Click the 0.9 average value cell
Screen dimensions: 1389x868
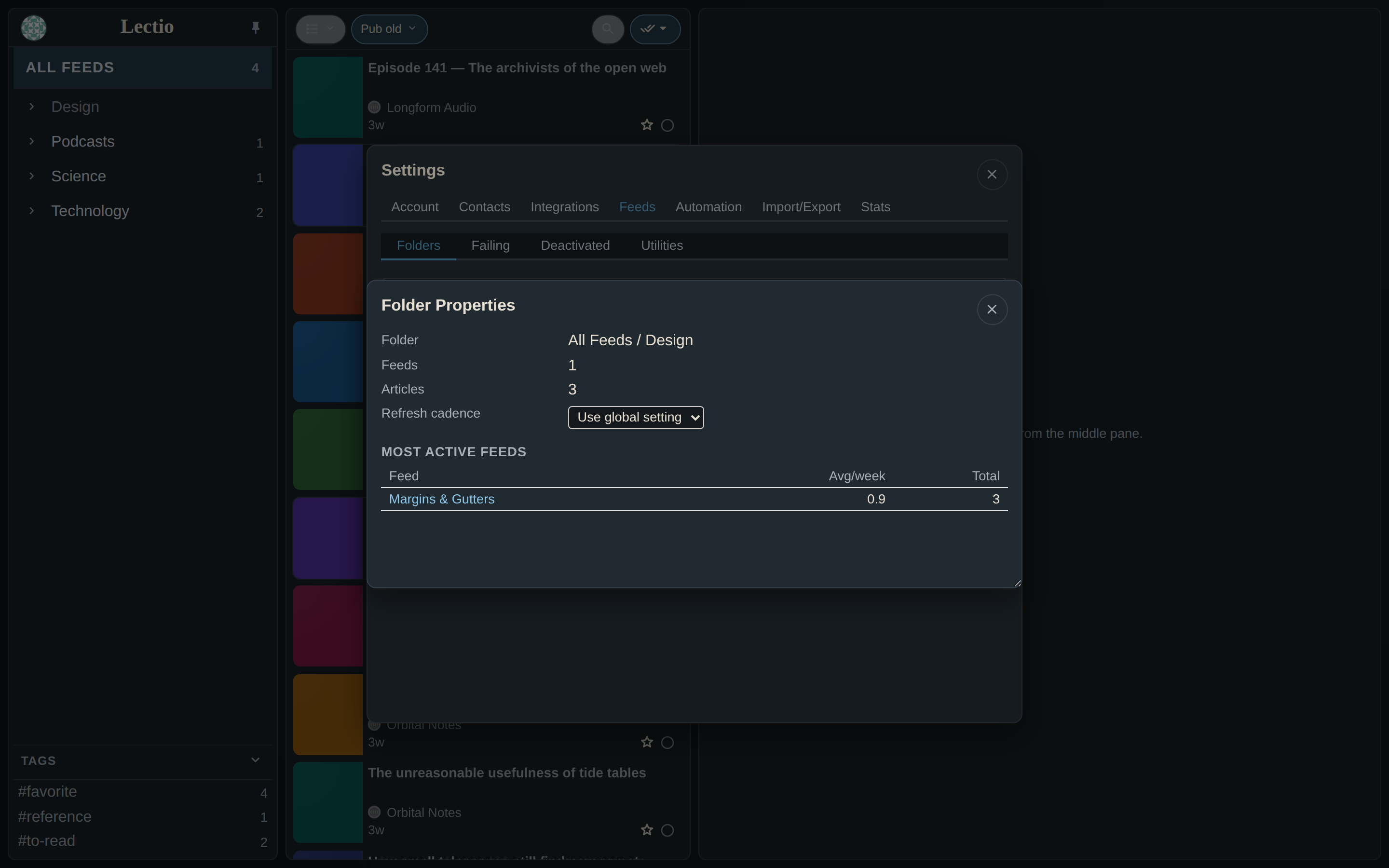click(876, 500)
